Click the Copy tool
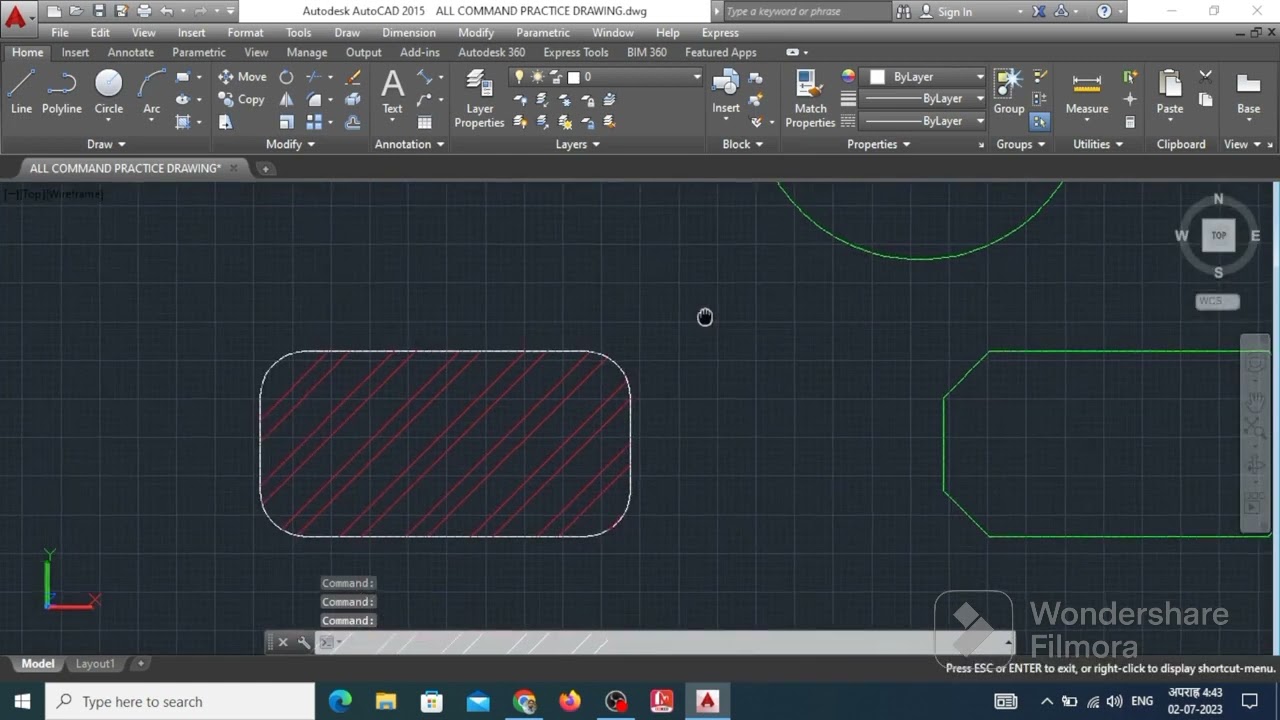The image size is (1280, 720). (x=241, y=99)
